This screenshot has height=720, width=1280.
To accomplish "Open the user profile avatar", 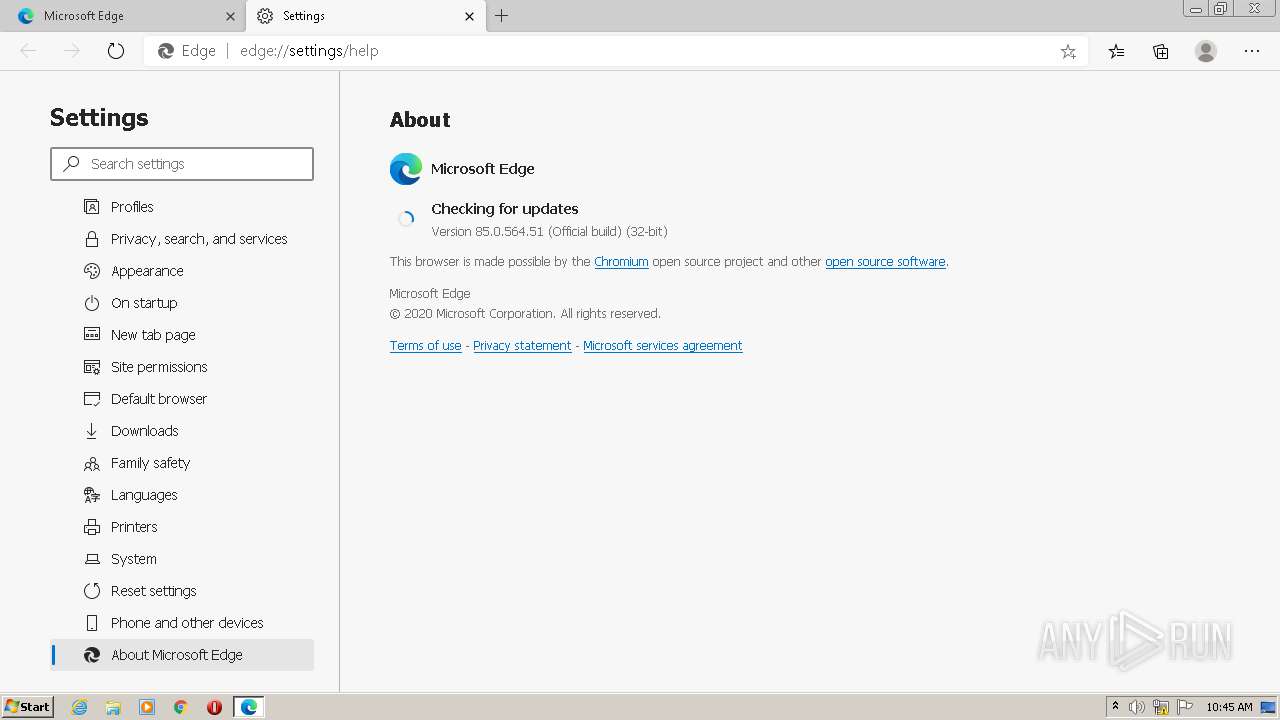I will click(1206, 51).
